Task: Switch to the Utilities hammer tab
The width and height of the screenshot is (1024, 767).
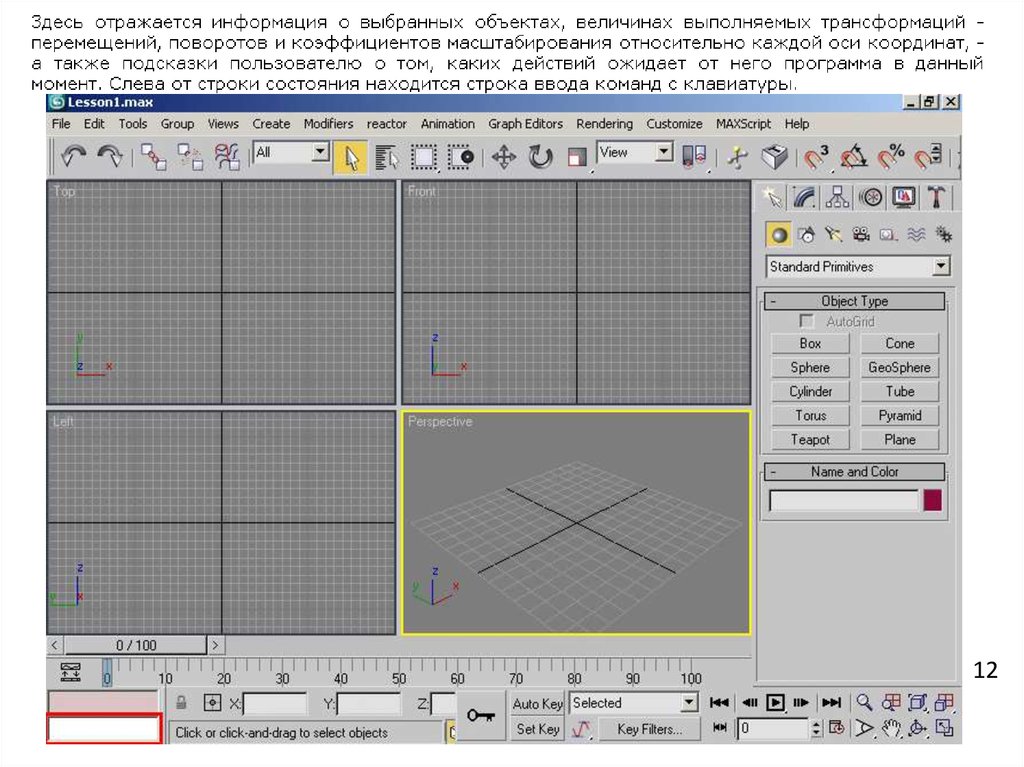Action: coord(937,196)
